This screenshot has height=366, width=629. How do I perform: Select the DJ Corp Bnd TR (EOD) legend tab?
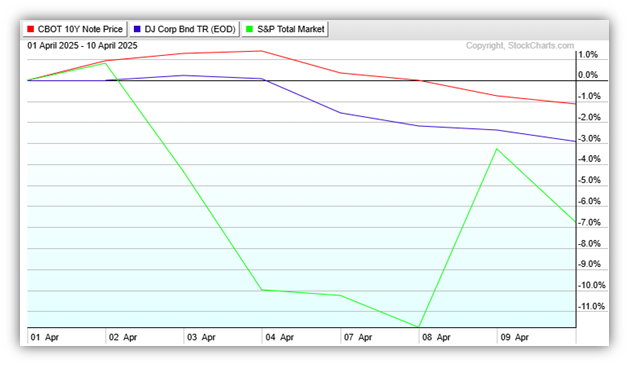185,29
